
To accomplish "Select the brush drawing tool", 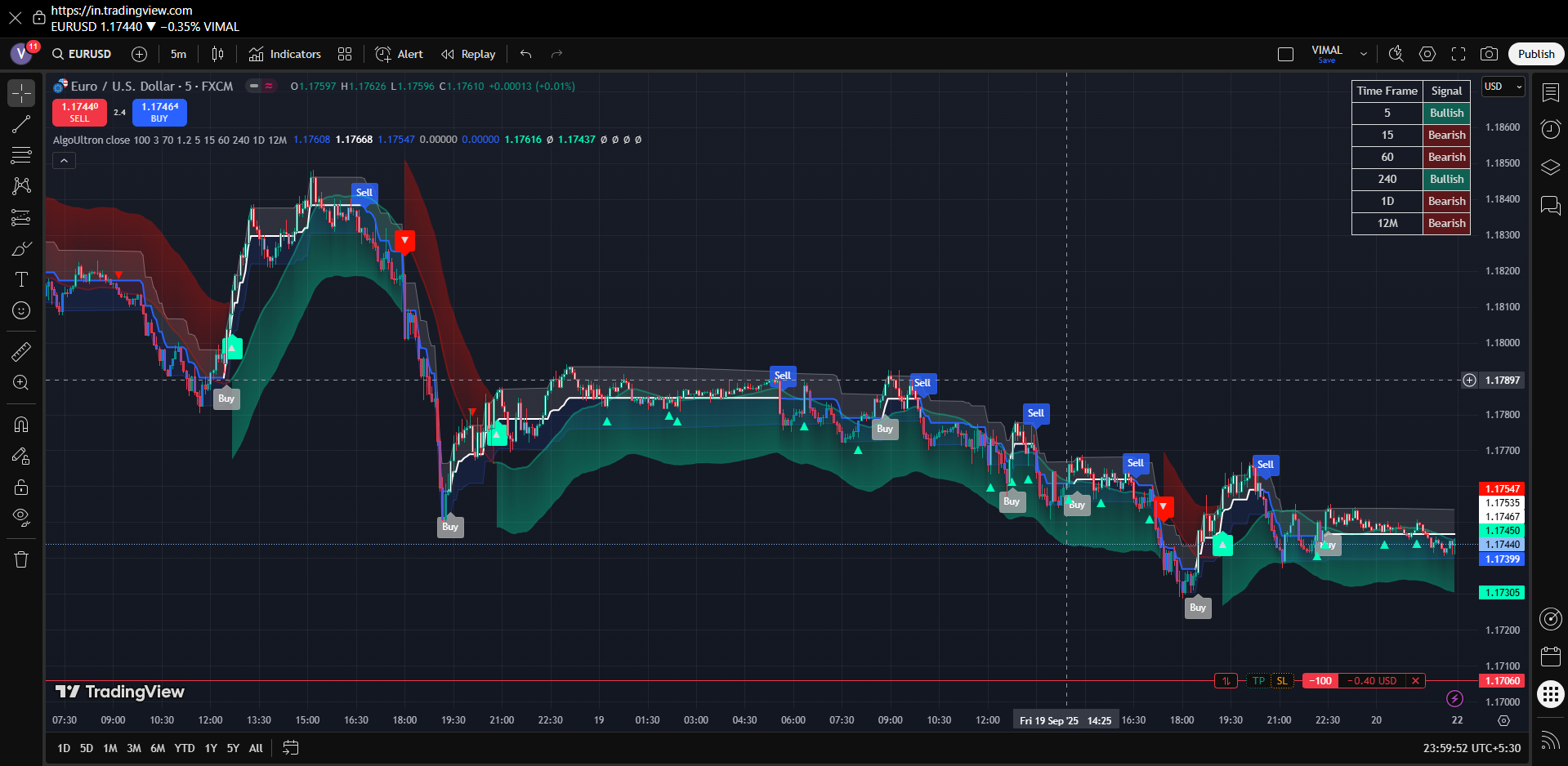I will click(21, 248).
